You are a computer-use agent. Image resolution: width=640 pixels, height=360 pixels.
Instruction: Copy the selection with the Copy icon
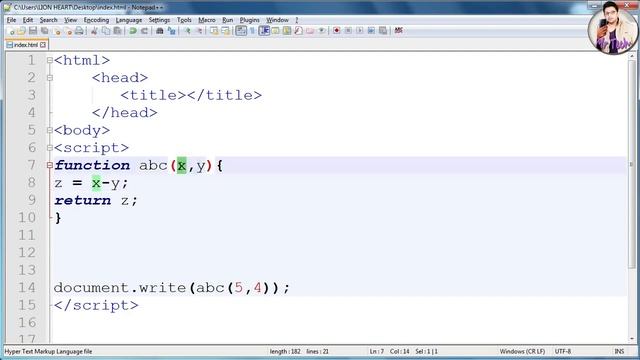106,31
